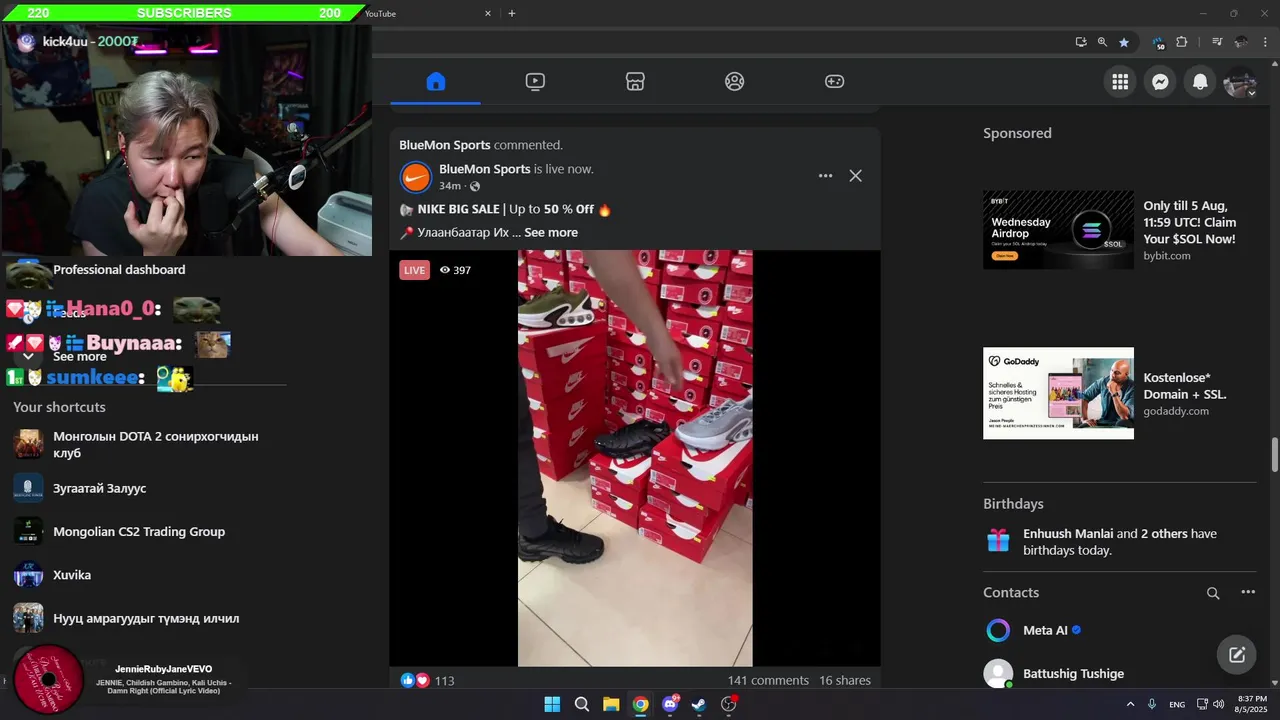The image size is (1280, 720).
Task: Open the Facebook menu grid icon
Action: 1120,82
